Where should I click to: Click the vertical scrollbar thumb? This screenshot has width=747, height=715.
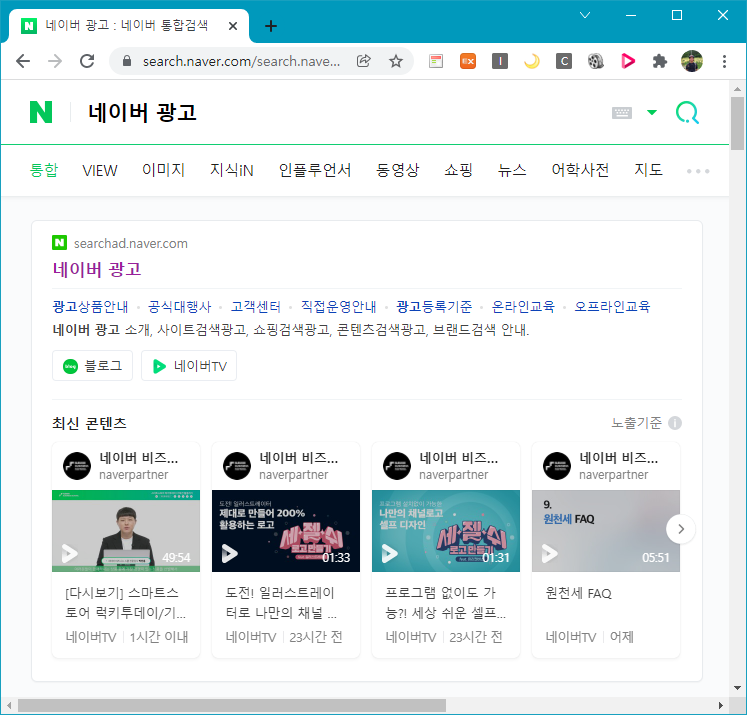pyautogui.click(x=738, y=123)
